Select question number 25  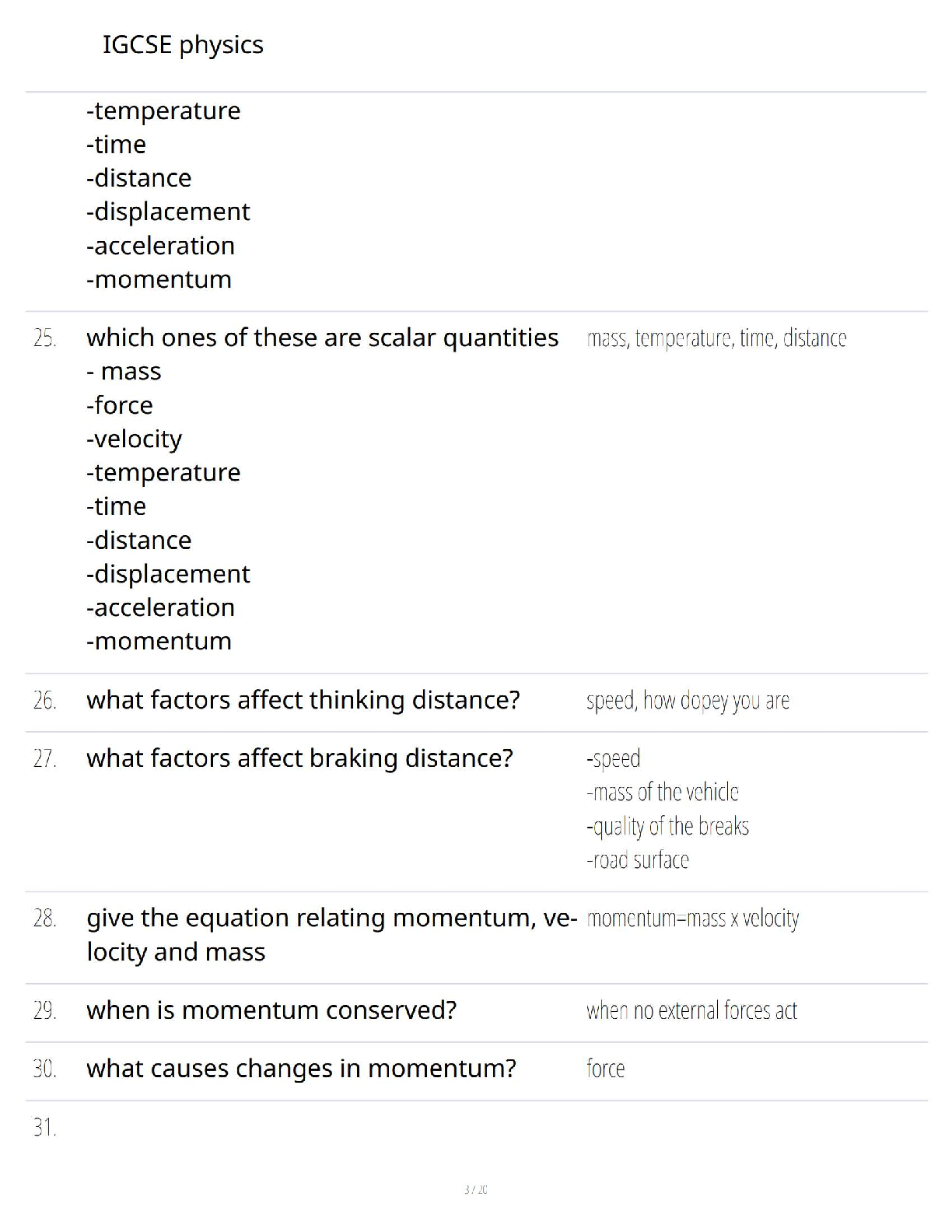(44, 338)
